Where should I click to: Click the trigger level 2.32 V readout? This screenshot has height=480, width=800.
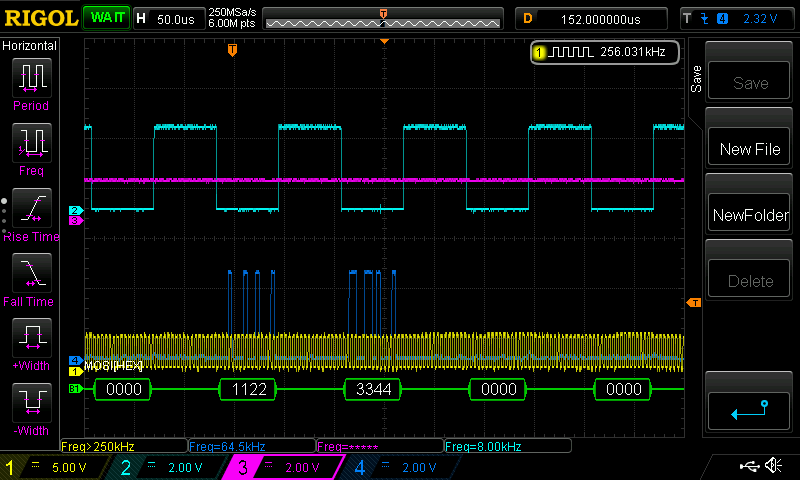(760, 19)
